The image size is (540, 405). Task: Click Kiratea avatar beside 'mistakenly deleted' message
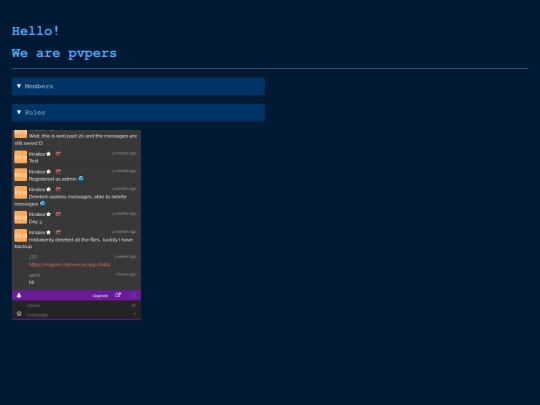tap(20, 236)
